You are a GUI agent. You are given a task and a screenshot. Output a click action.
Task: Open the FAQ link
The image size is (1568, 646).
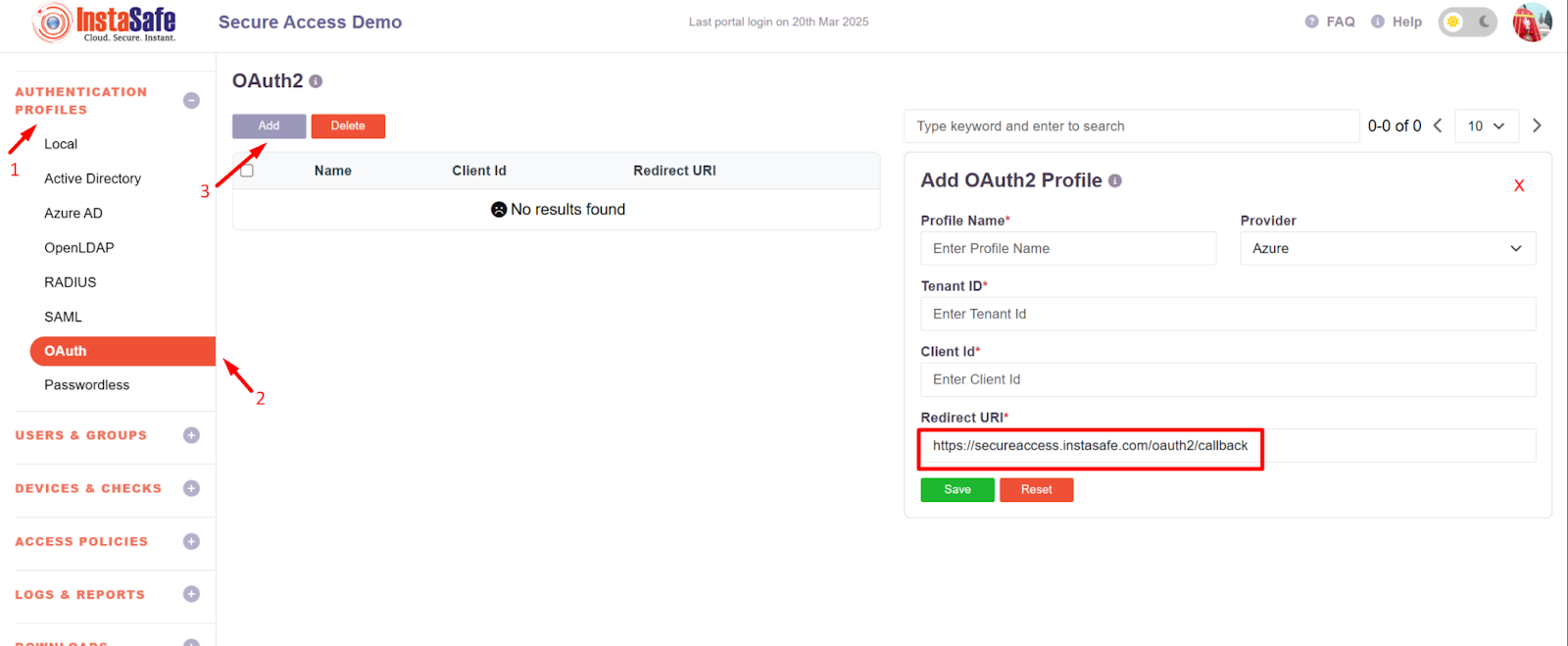tap(1341, 22)
